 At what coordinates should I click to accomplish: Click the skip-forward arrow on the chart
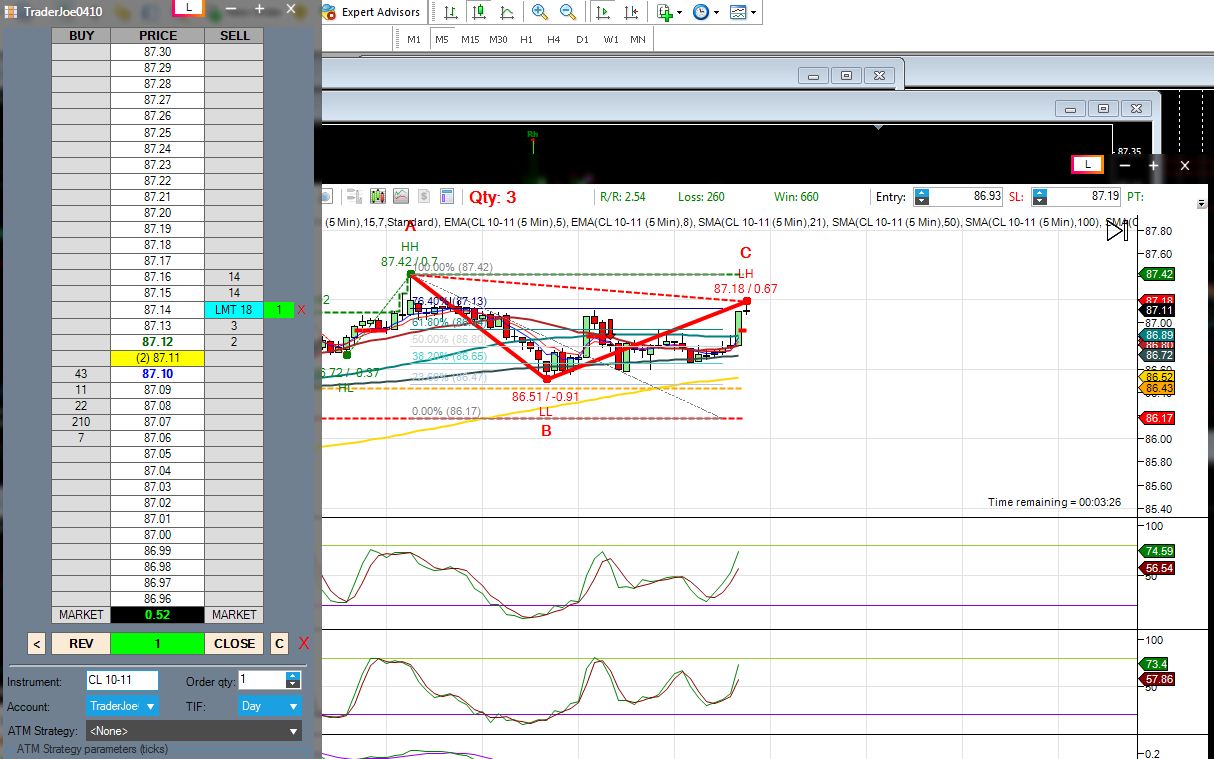coord(1117,232)
